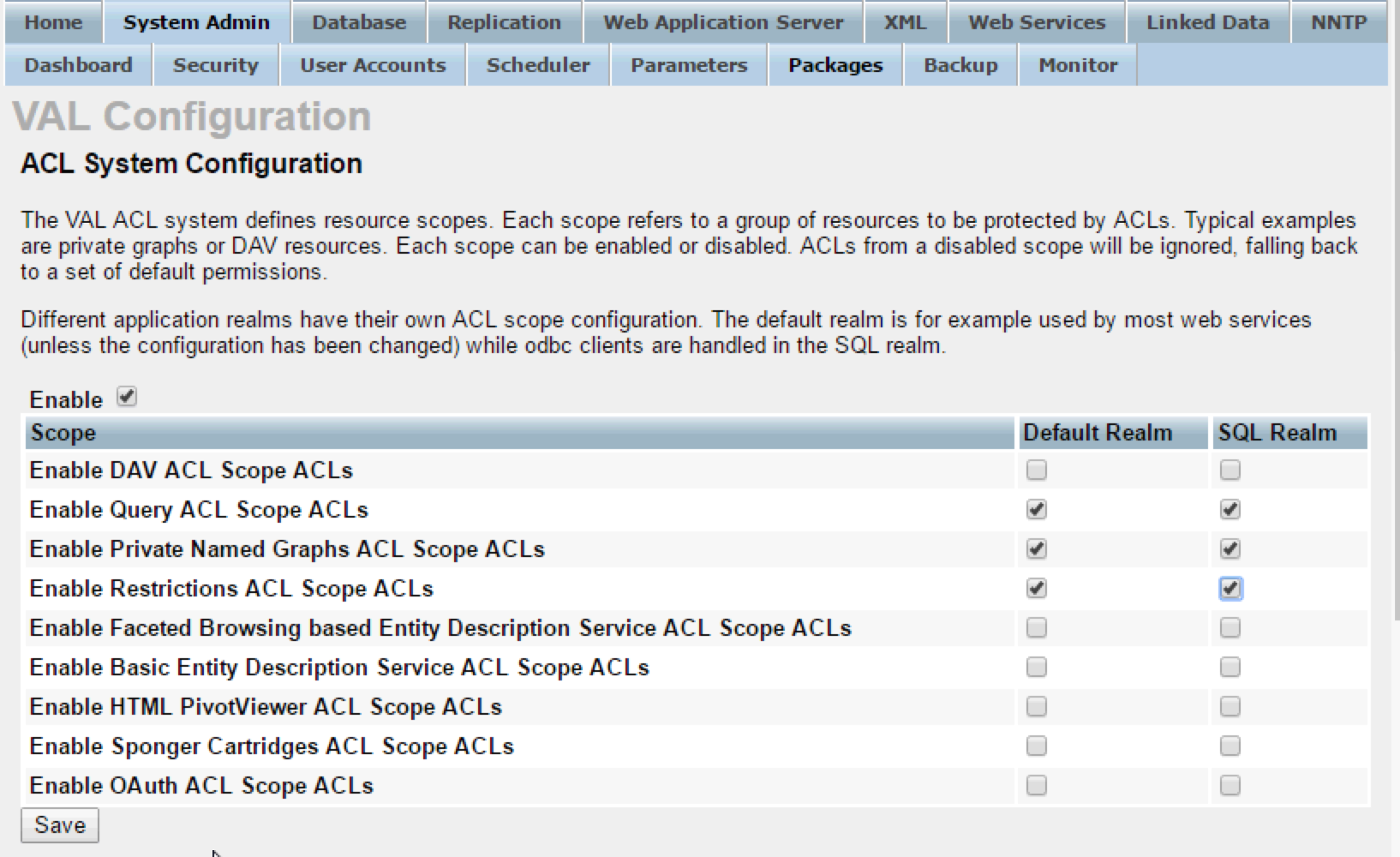Uncheck Private Named Graphs SQL Realm checkbox
The height and width of the screenshot is (857, 1400).
click(1229, 548)
